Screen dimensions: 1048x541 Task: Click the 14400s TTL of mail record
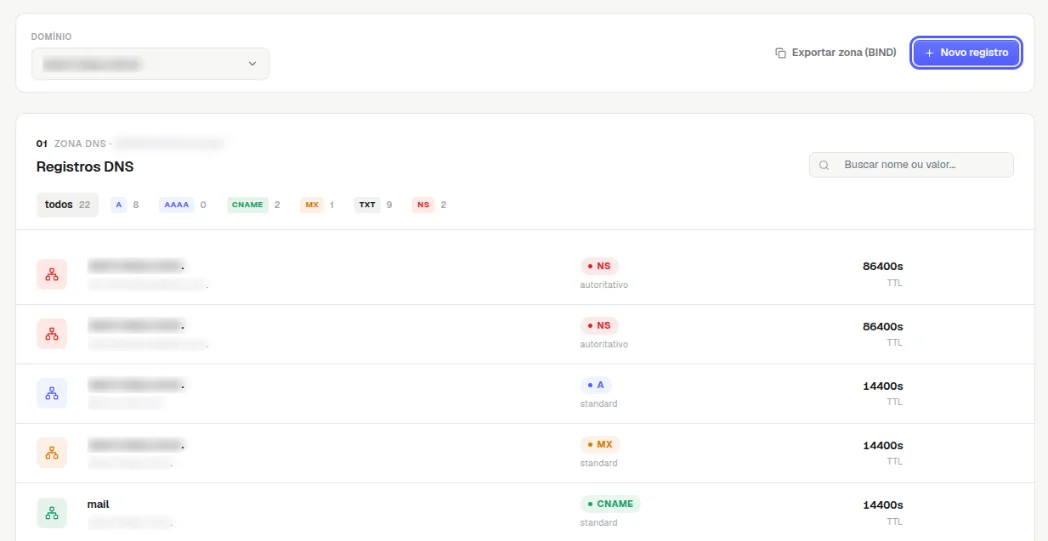pyautogui.click(x=883, y=505)
